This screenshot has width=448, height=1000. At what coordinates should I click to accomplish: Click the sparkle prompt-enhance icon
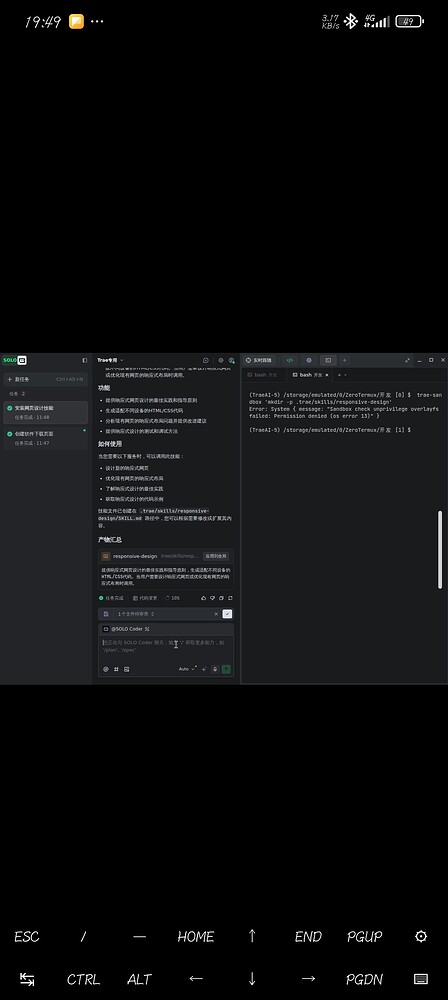pyautogui.click(x=204, y=669)
